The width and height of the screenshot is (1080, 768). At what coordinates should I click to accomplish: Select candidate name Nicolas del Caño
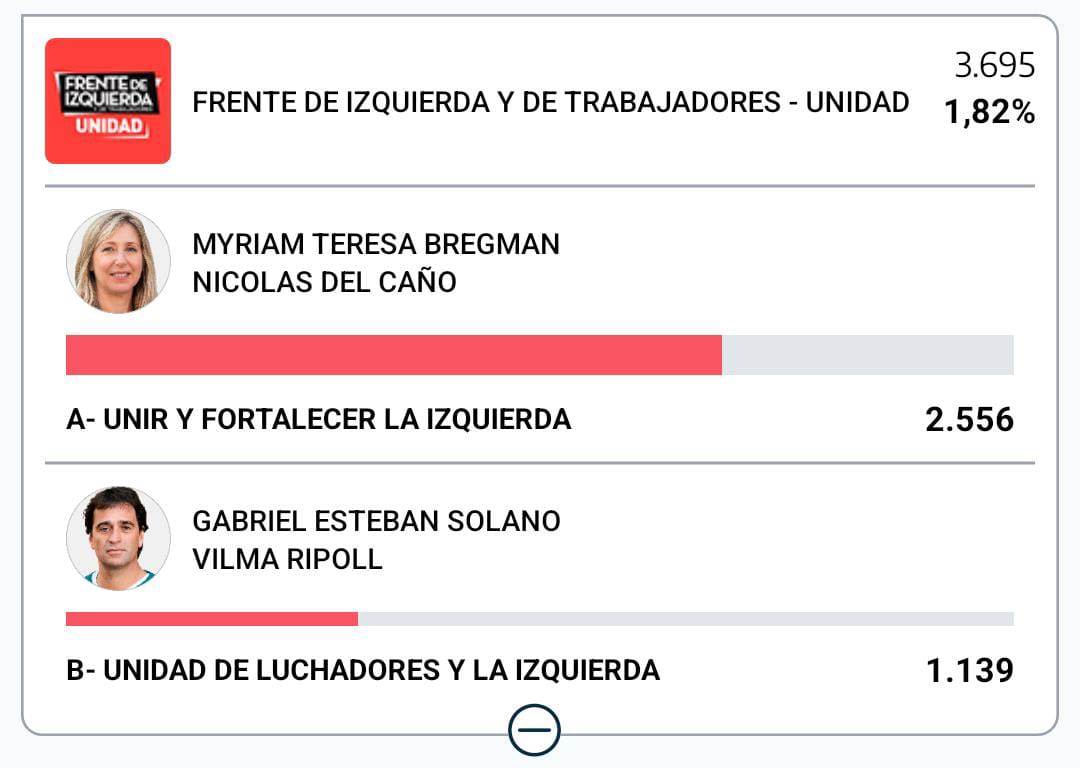click(324, 282)
